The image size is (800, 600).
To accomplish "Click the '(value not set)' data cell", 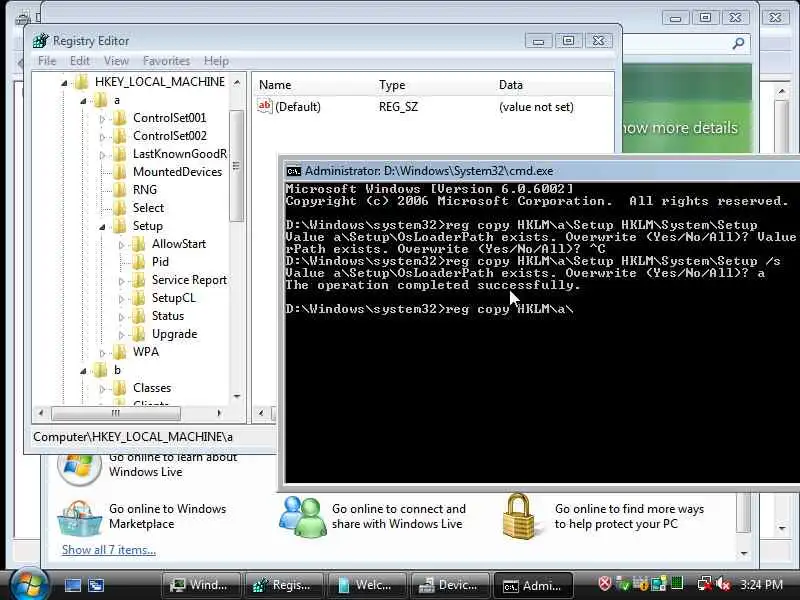I will pyautogui.click(x=536, y=107).
